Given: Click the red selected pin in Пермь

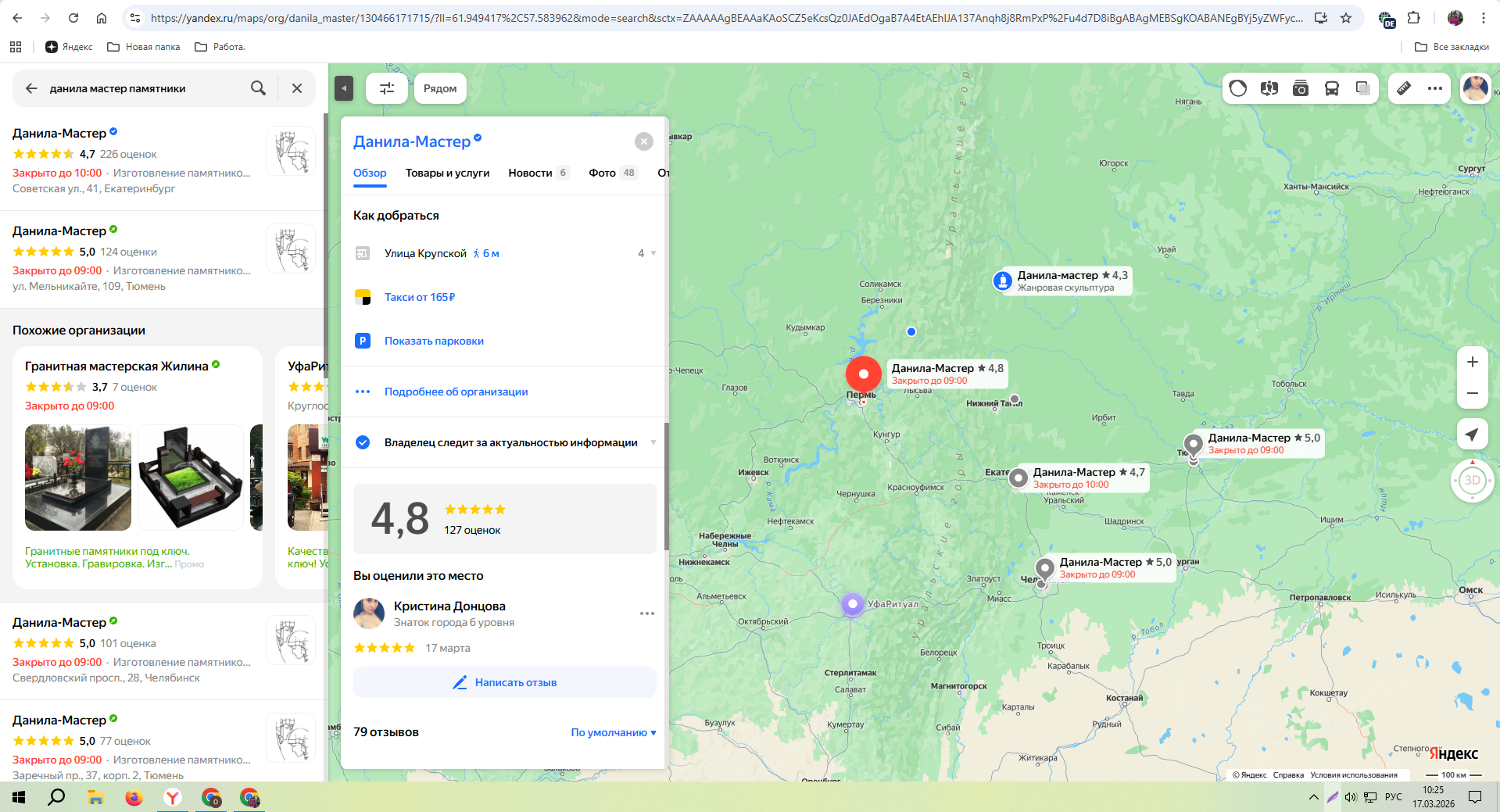Looking at the screenshot, I should 864,375.
